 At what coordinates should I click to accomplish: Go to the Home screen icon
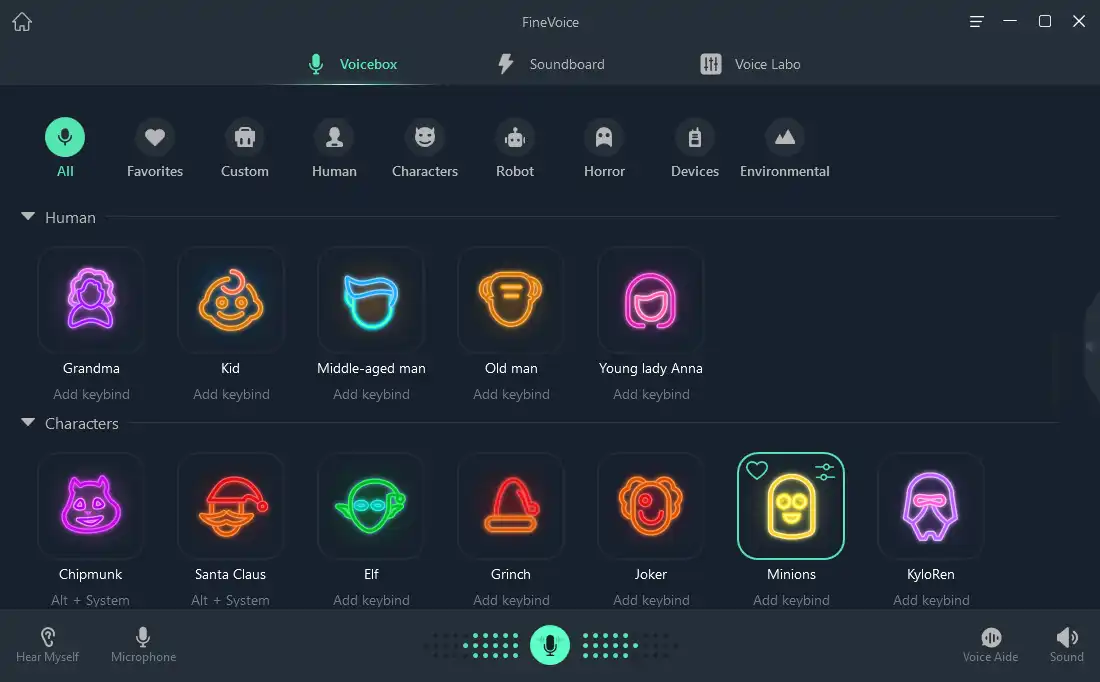(22, 22)
